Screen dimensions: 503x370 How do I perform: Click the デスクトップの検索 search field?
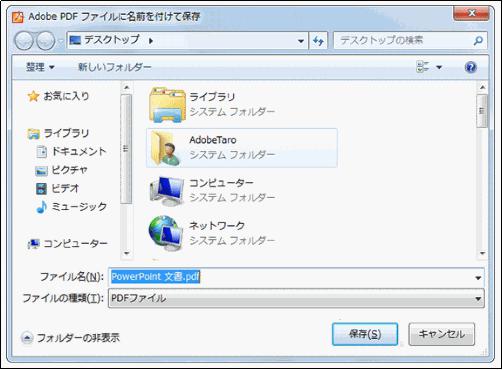(410, 41)
